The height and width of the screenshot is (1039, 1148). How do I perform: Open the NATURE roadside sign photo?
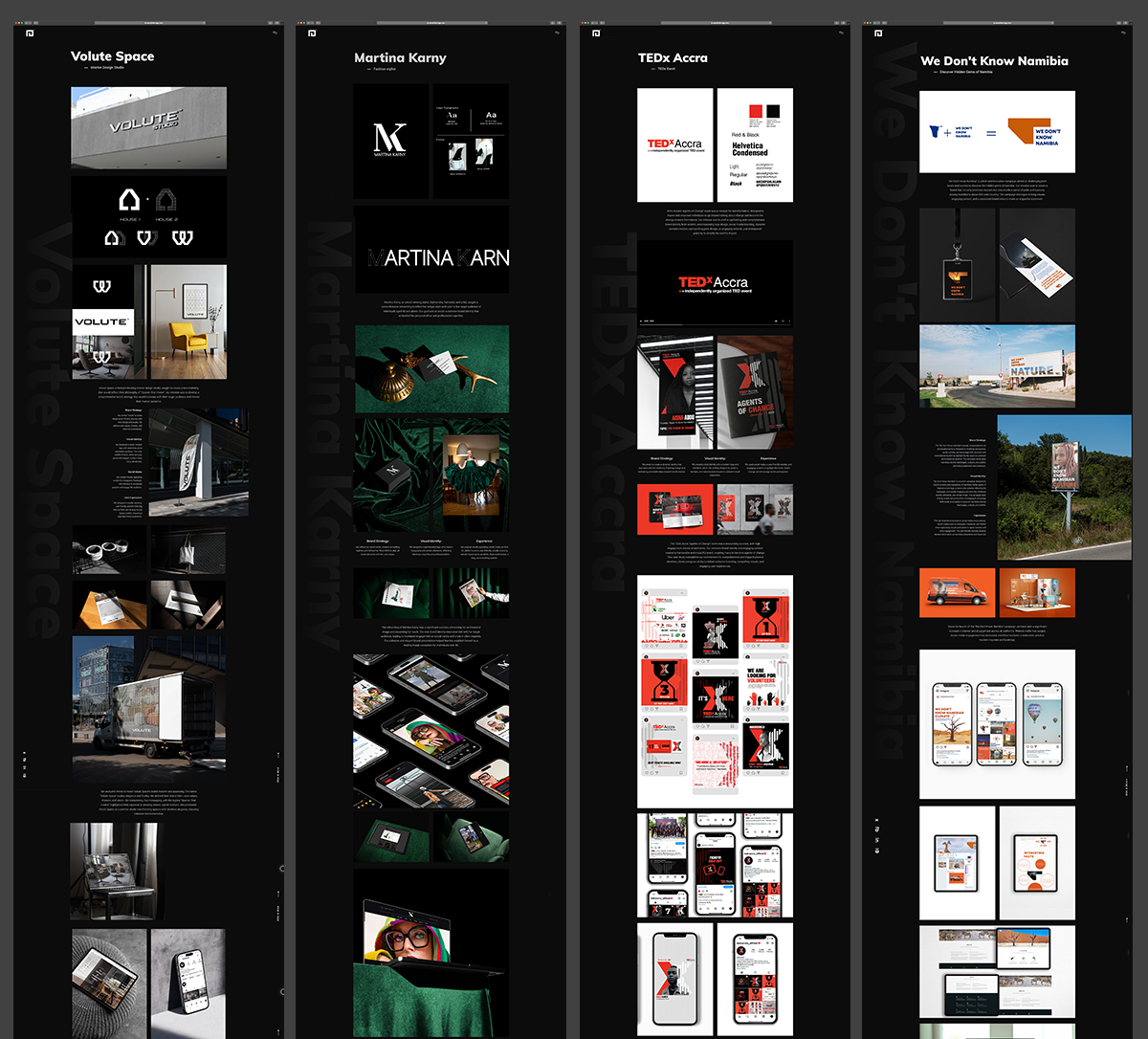[997, 365]
